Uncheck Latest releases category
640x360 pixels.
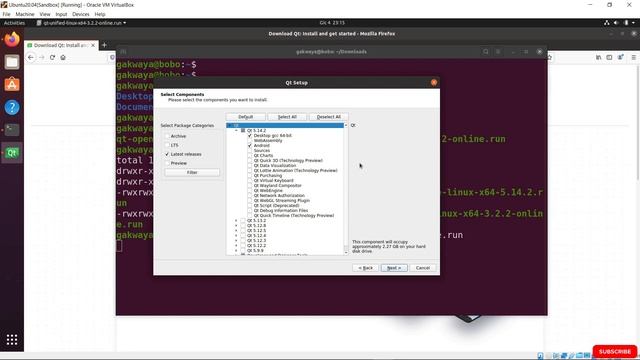(167, 154)
